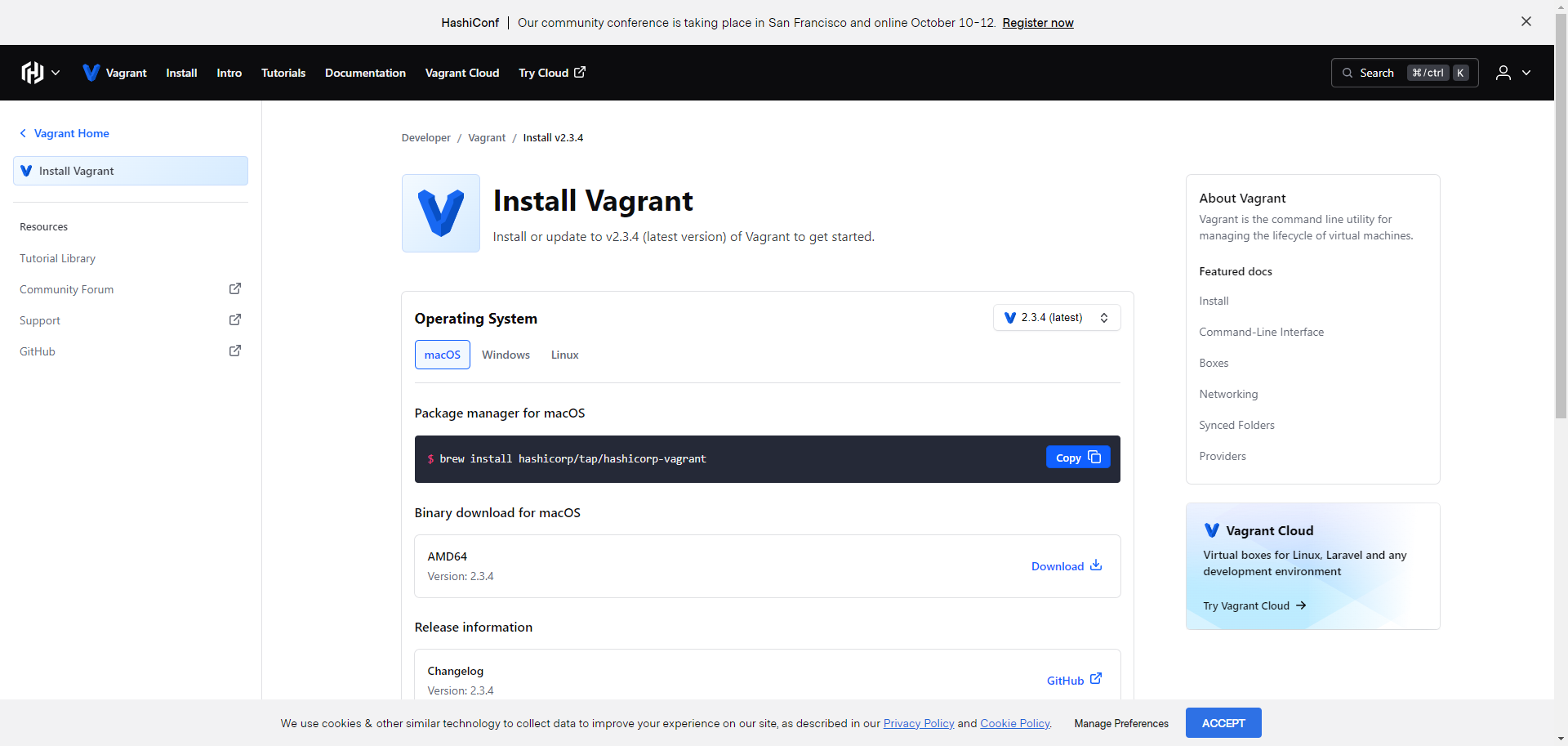The image size is (1568, 746).
Task: Click the external icon next to Community Forum
Action: 235,288
